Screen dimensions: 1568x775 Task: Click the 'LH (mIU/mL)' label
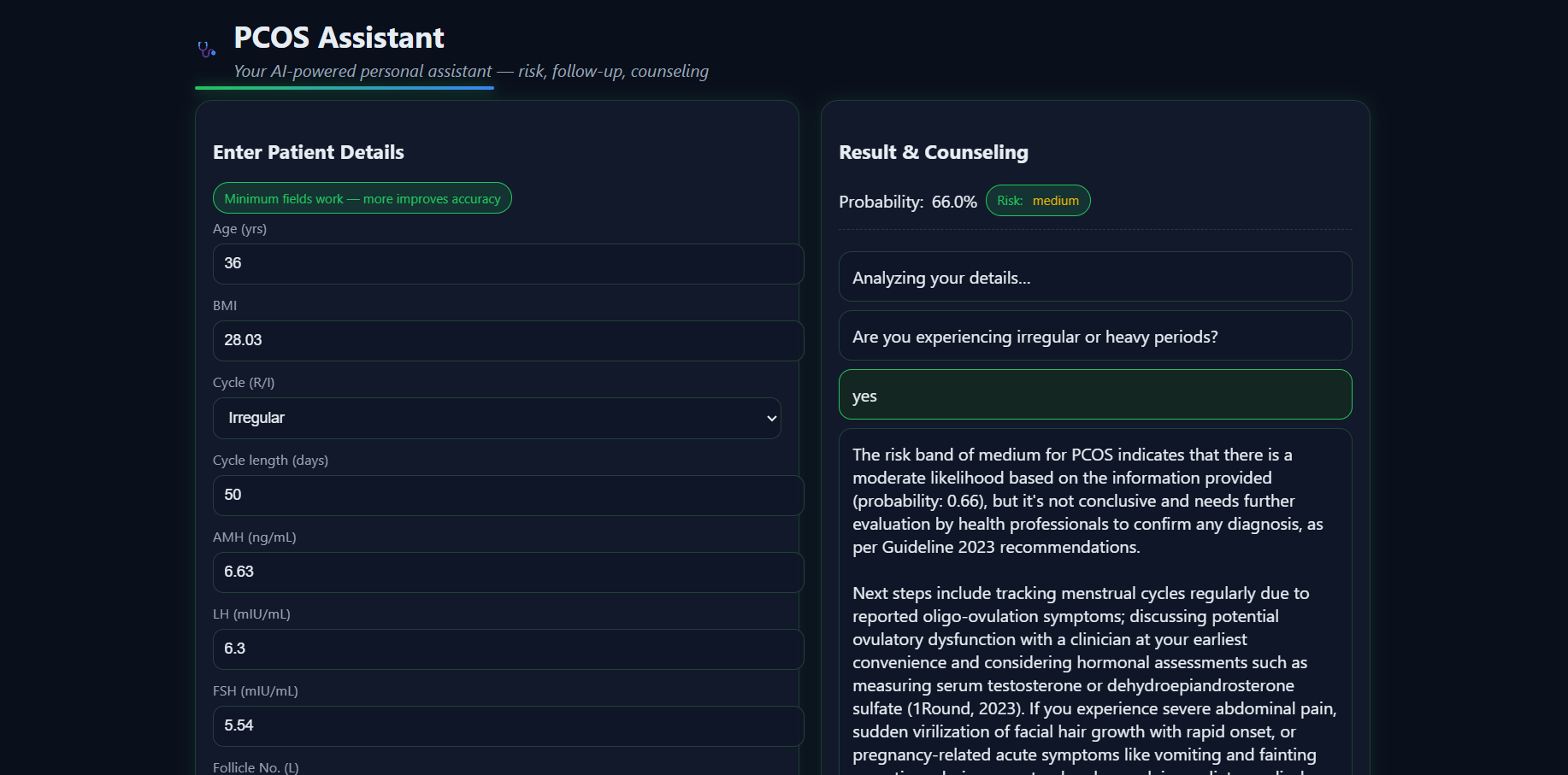pyautogui.click(x=251, y=614)
